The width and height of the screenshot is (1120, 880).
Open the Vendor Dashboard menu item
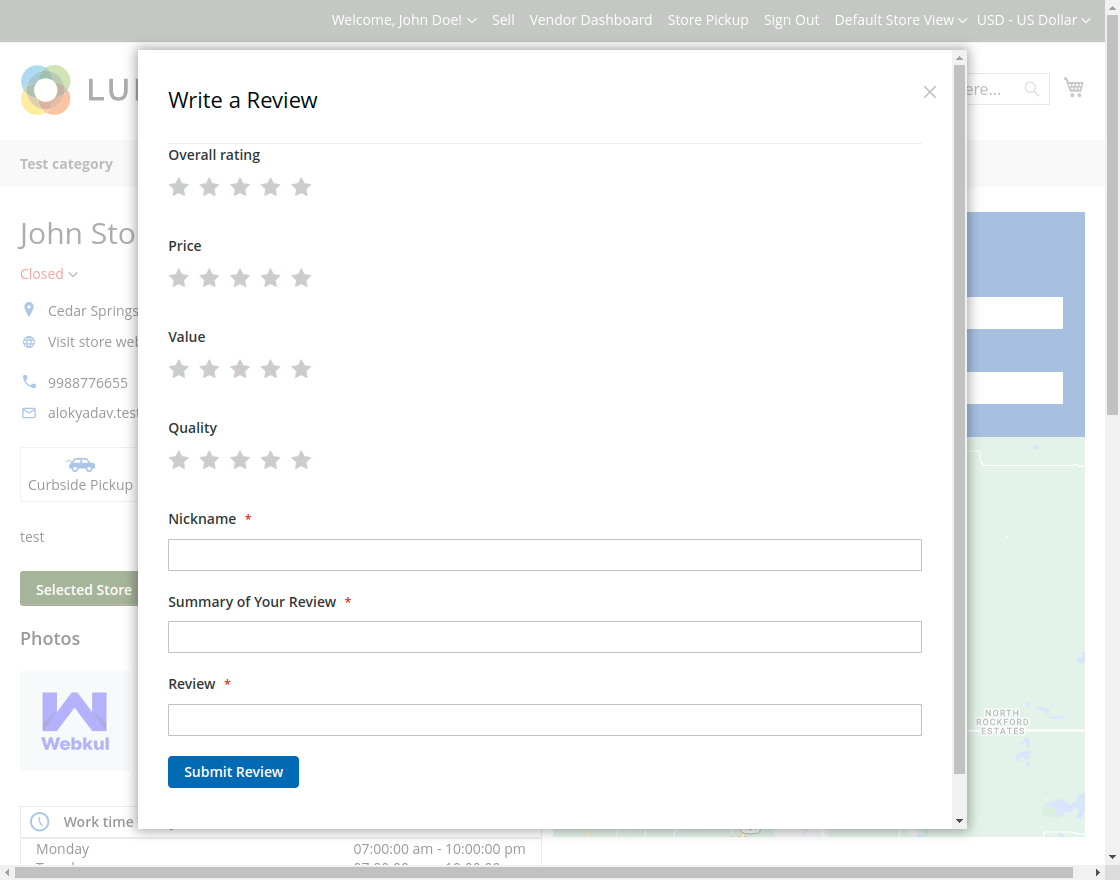pyautogui.click(x=591, y=19)
